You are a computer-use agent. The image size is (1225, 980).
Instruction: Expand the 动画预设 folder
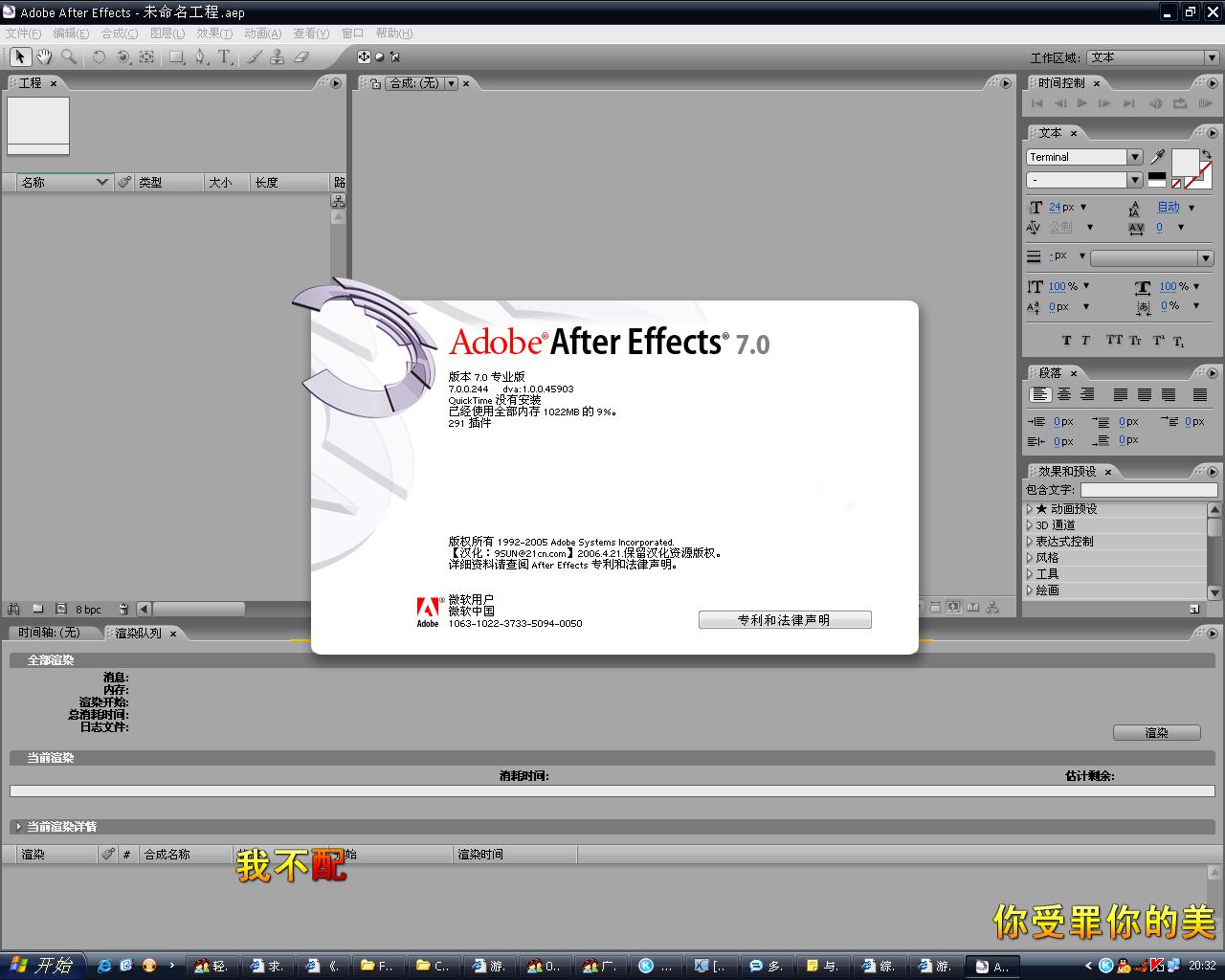coord(1030,509)
